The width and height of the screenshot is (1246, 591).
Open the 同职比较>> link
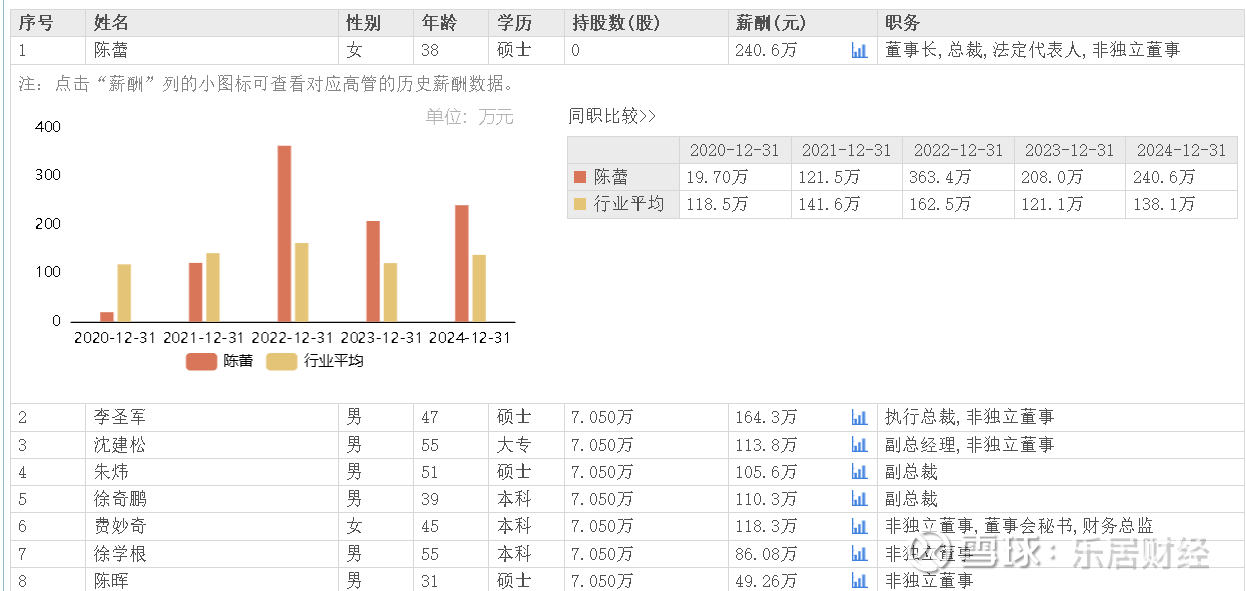[x=612, y=116]
